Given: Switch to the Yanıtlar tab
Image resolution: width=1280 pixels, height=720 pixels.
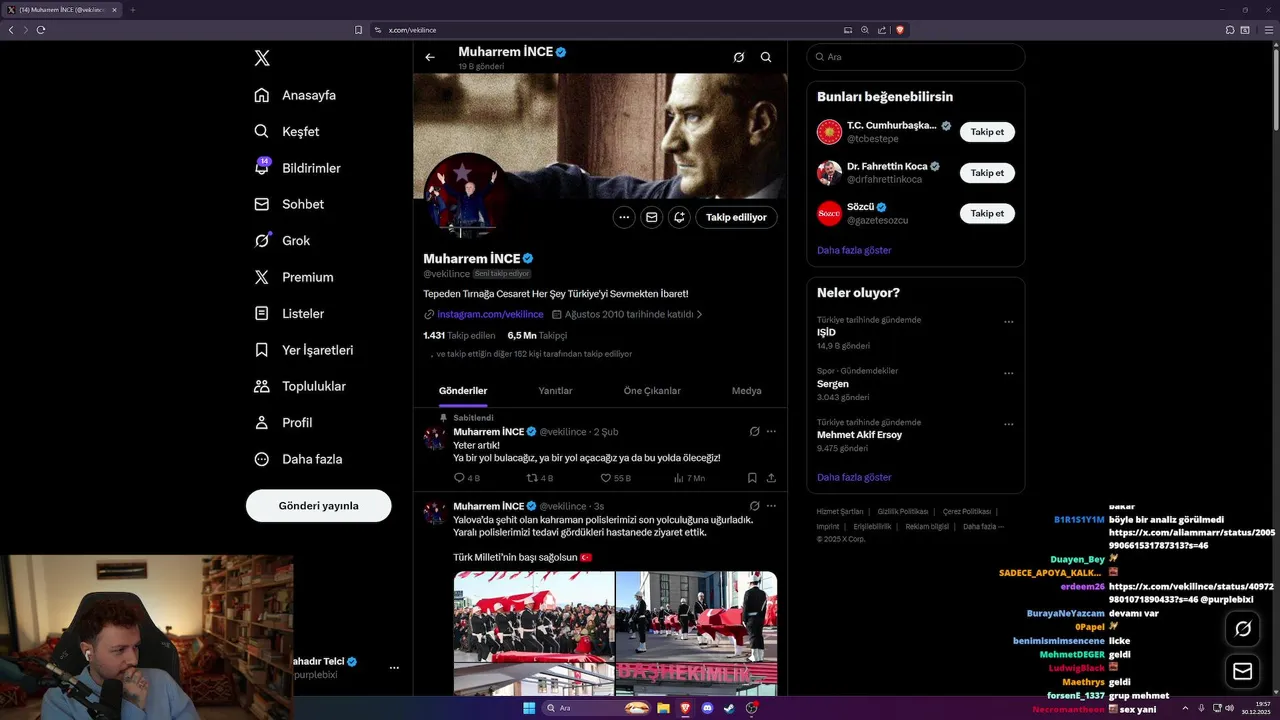Looking at the screenshot, I should click(x=555, y=391).
